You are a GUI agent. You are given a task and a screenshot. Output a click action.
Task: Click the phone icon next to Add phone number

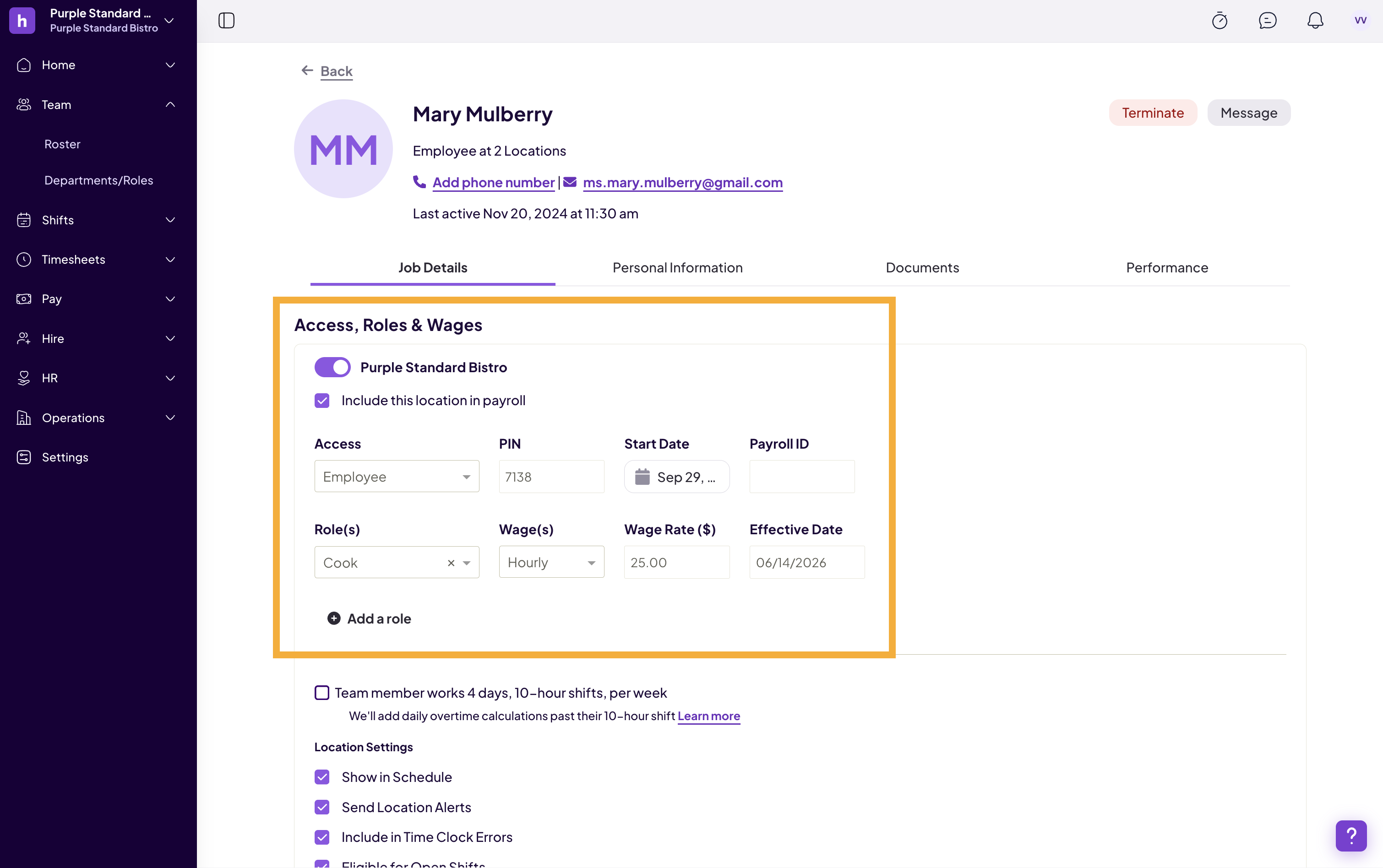tap(419, 182)
